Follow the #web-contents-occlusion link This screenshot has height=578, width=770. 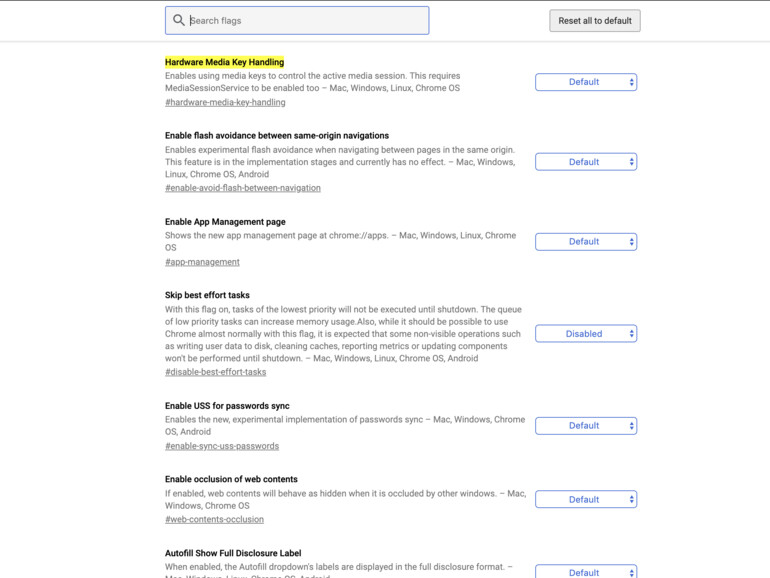214,520
